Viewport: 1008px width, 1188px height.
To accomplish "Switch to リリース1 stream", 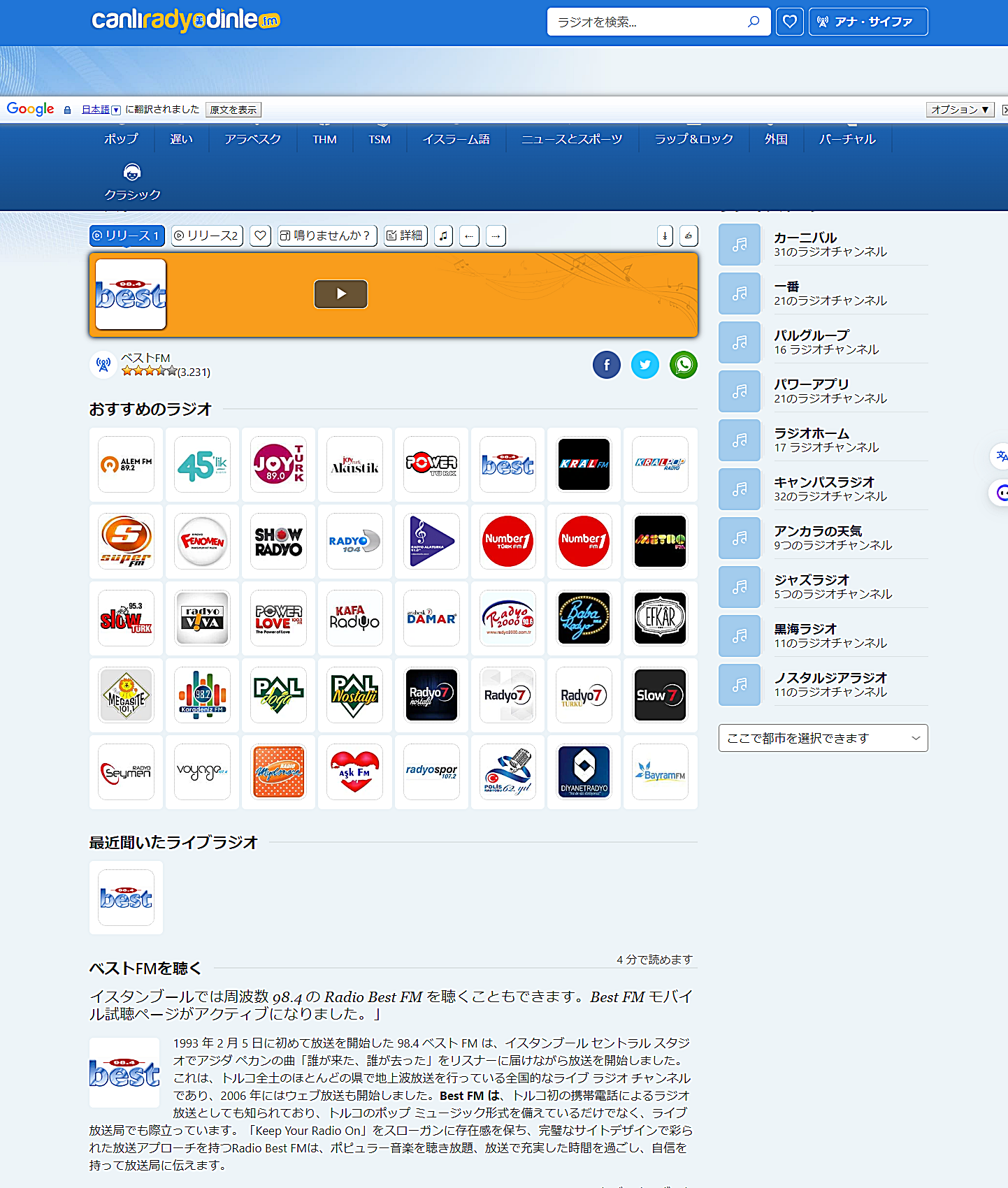I will point(127,236).
